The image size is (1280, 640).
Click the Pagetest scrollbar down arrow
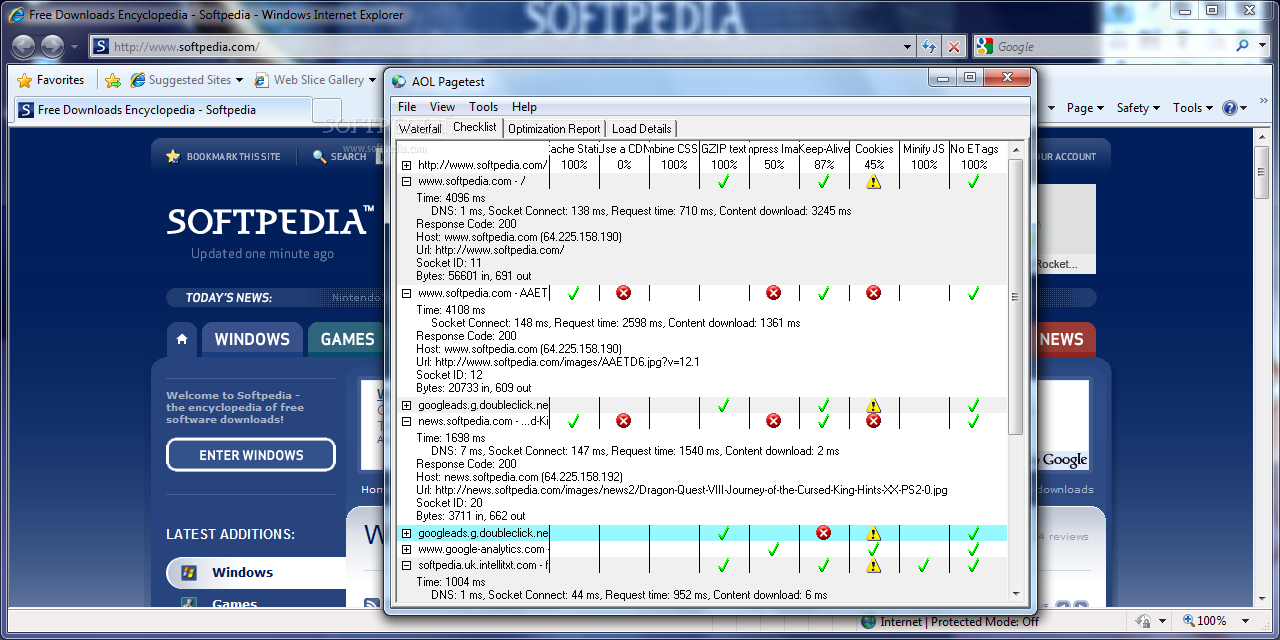(1016, 593)
